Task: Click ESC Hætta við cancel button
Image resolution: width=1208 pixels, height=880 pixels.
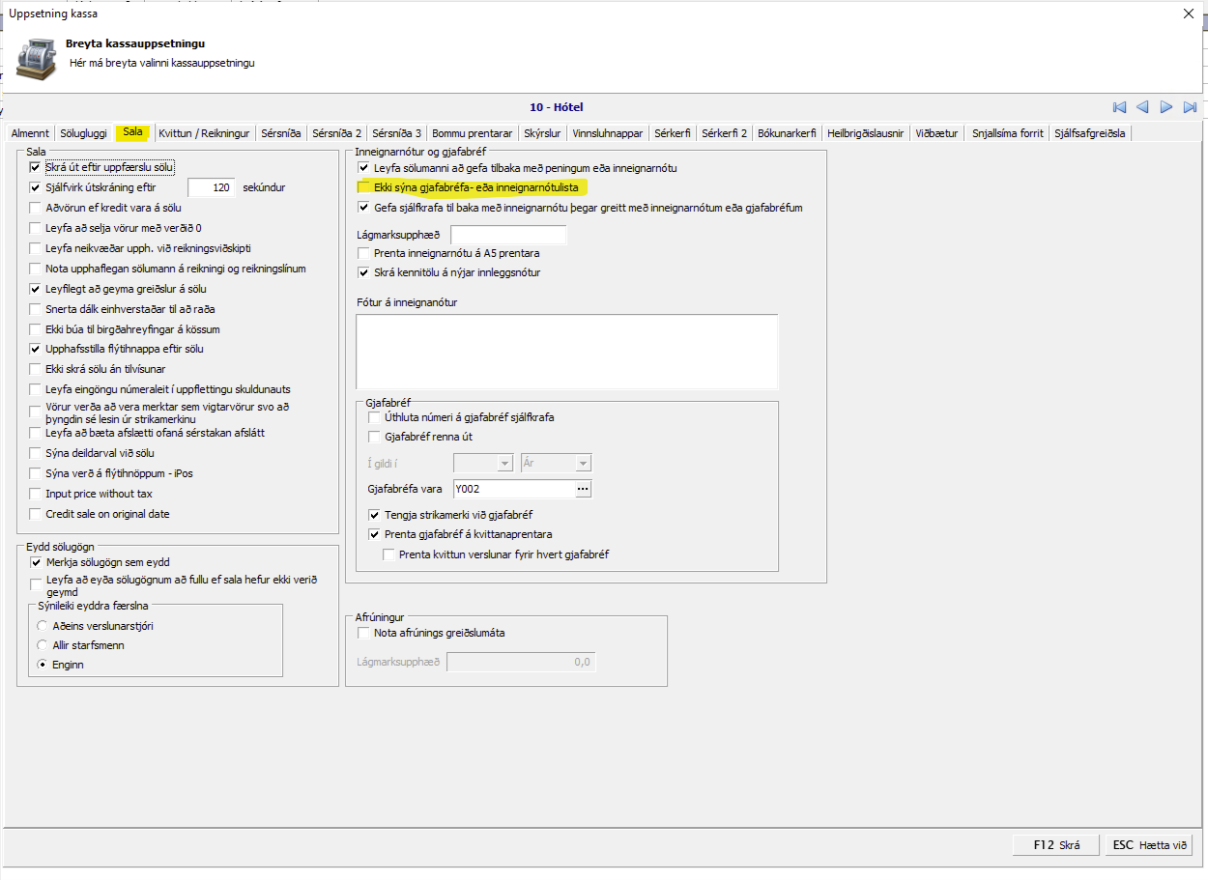Action: point(1150,845)
